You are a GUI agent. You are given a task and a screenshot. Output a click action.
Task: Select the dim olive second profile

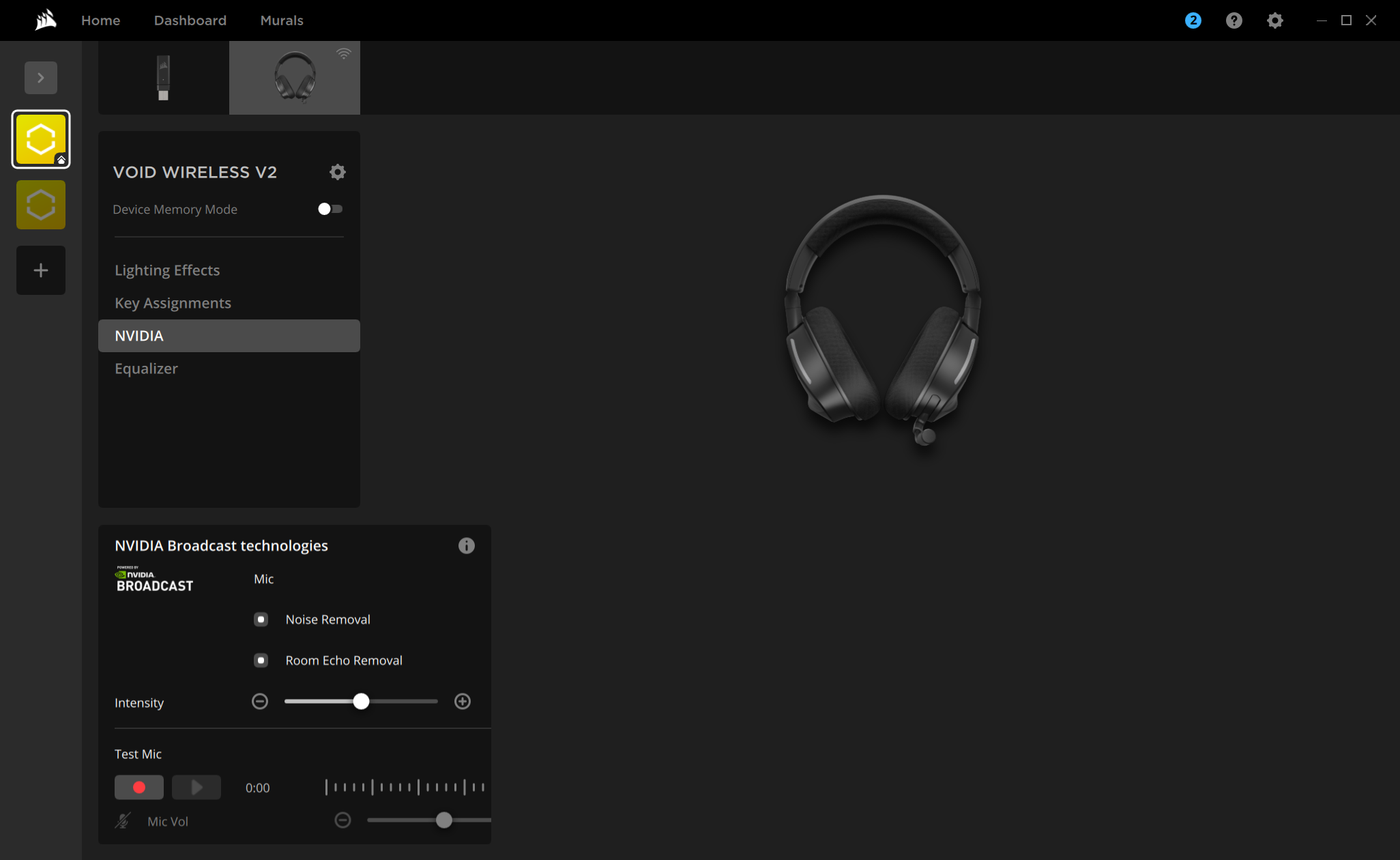point(41,205)
